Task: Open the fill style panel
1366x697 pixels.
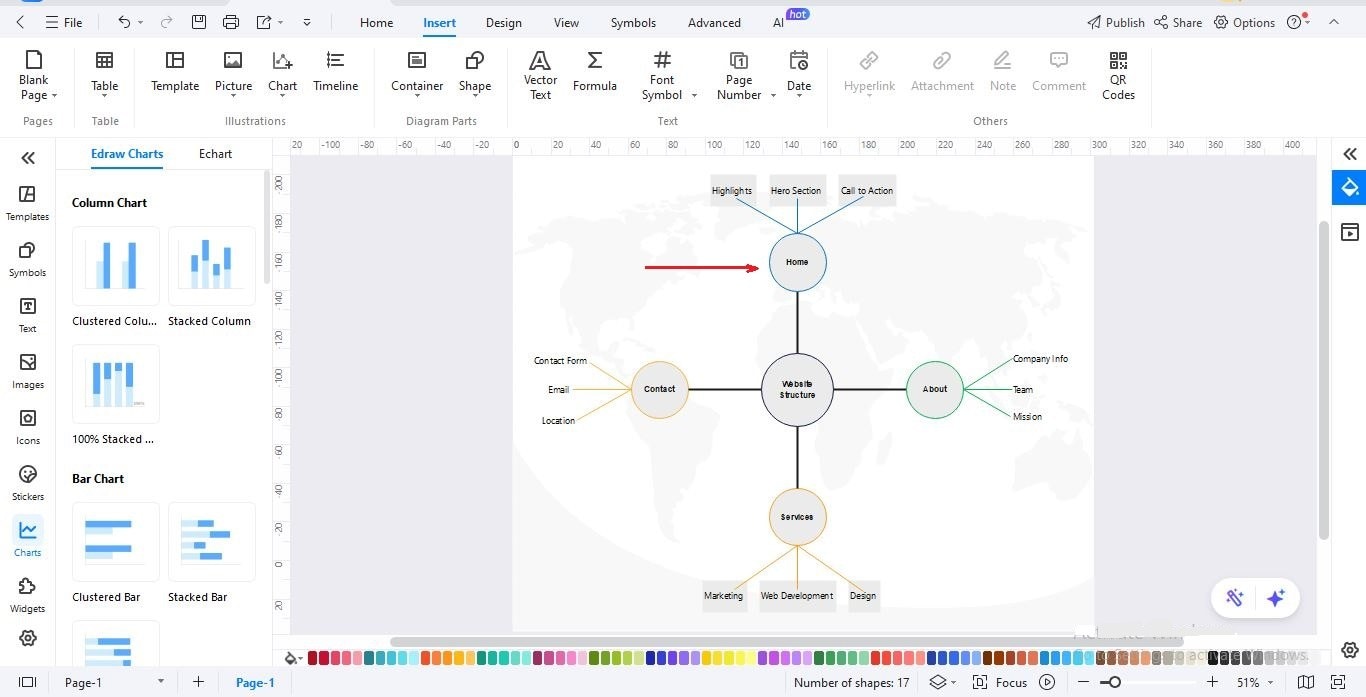Action: (1350, 187)
